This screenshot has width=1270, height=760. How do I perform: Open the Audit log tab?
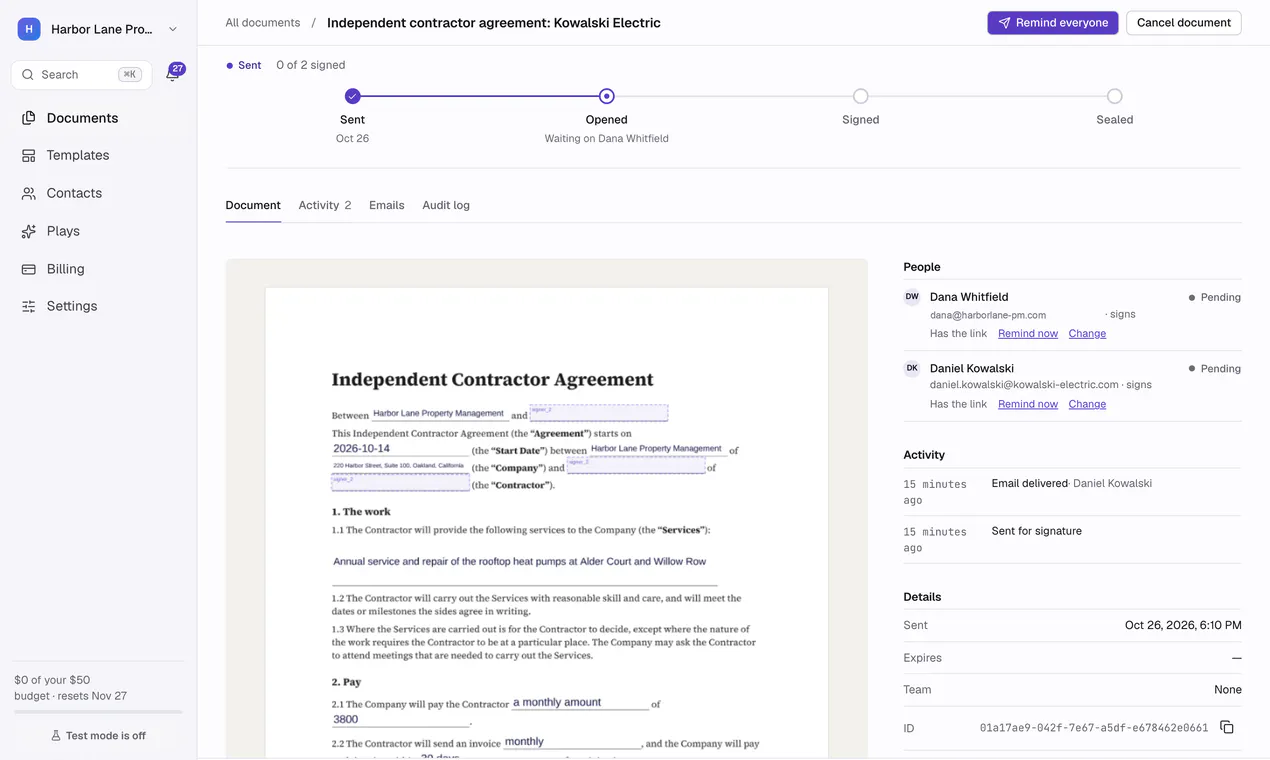(446, 205)
